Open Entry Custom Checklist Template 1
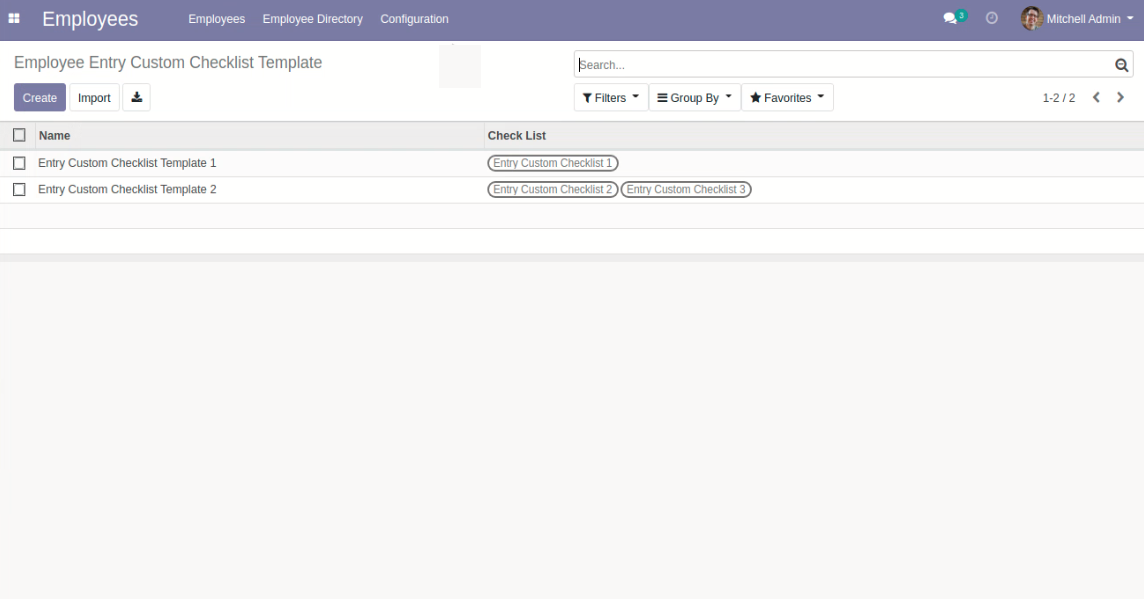Viewport: 1144px width, 599px height. (127, 163)
